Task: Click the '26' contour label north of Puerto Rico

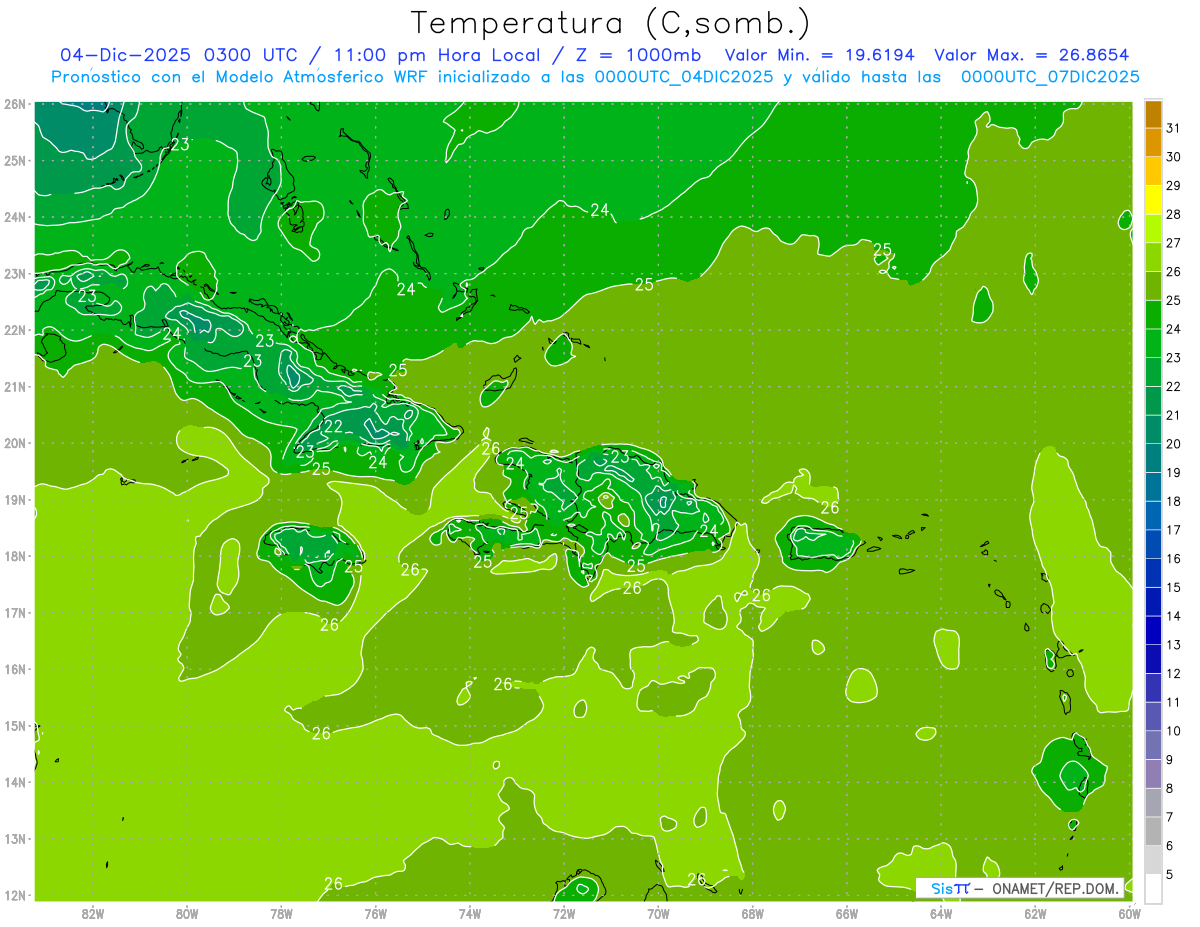Action: pyautogui.click(x=829, y=507)
